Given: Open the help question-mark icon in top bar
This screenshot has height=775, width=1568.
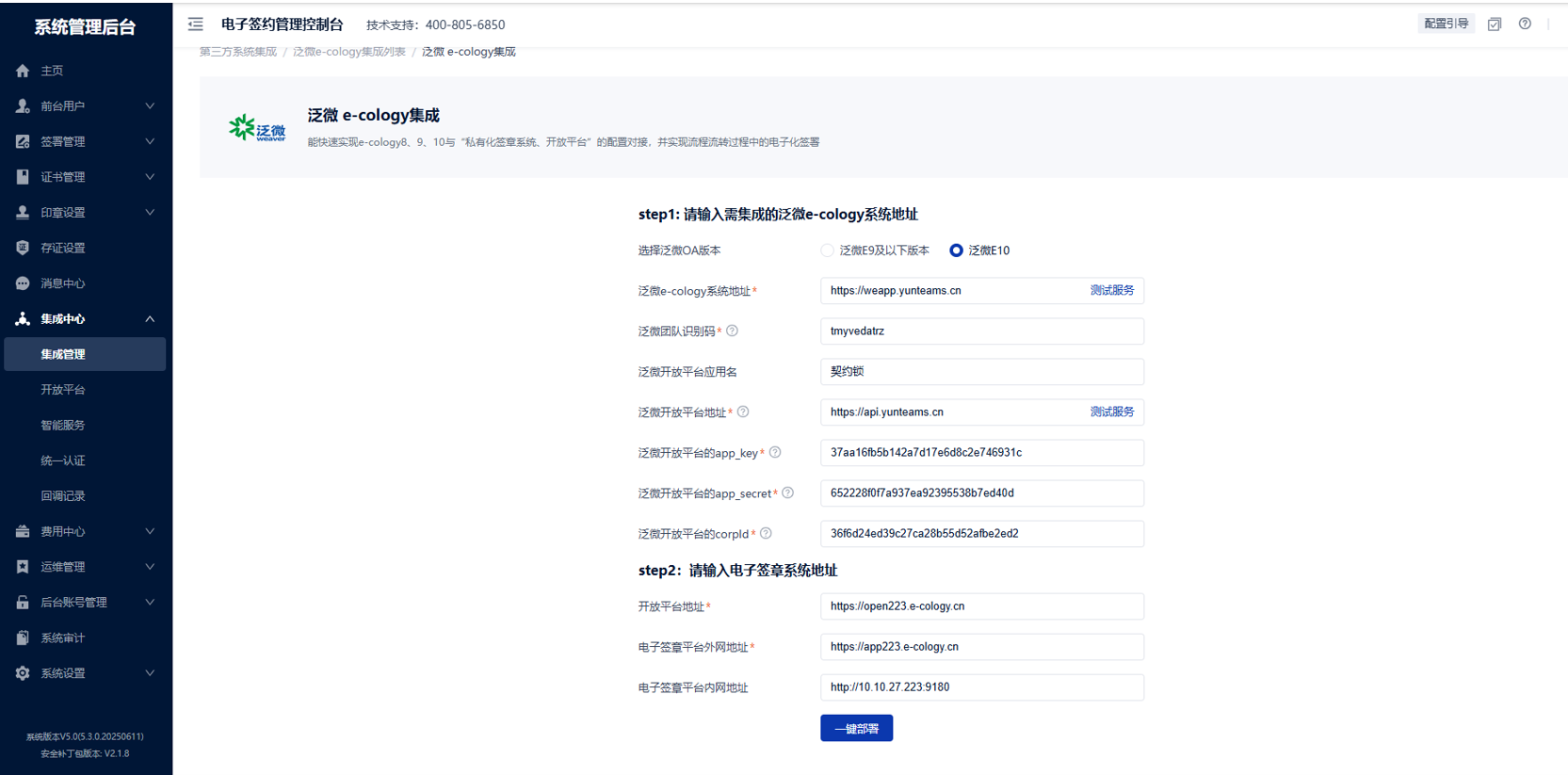Looking at the screenshot, I should [1525, 24].
